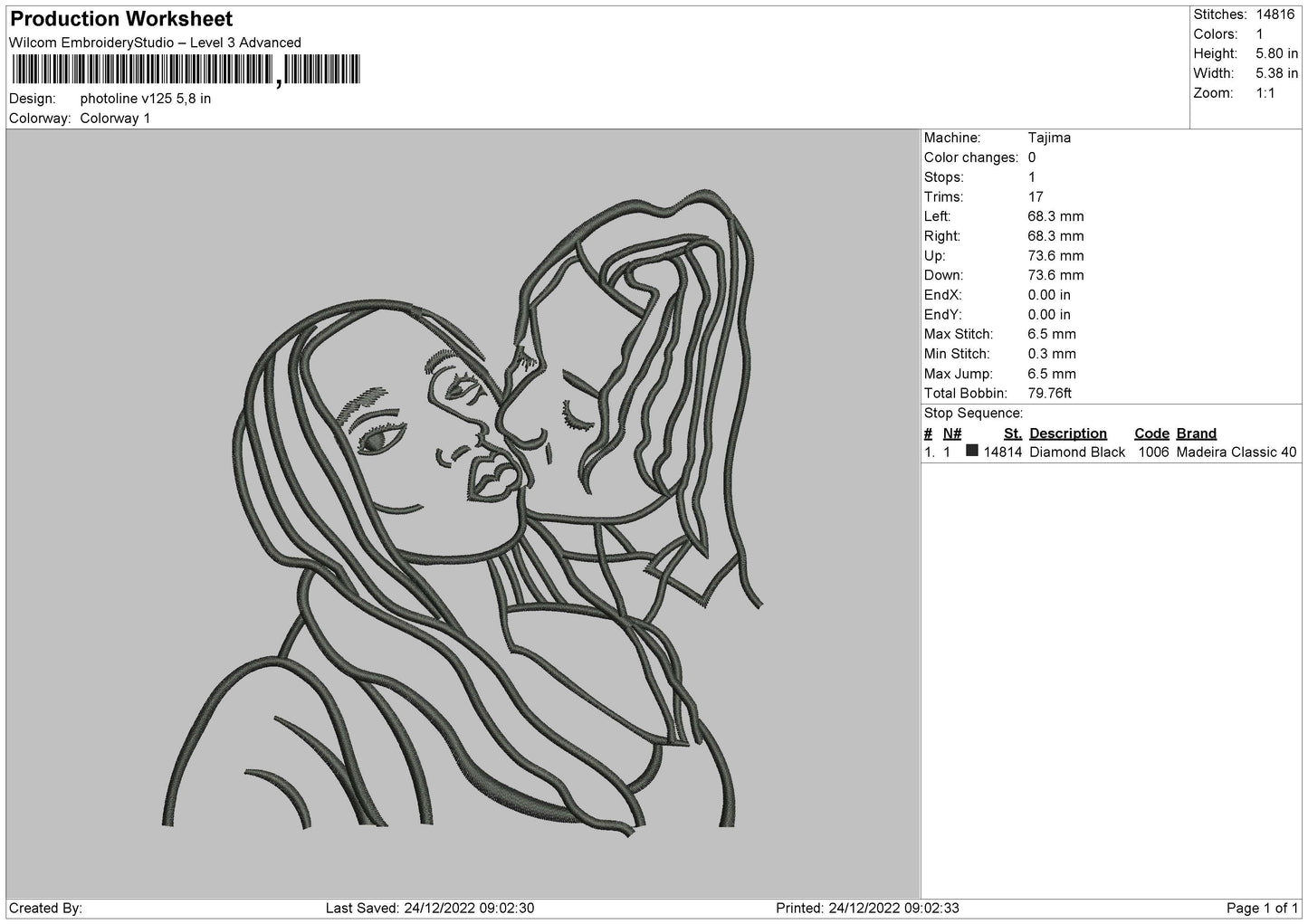Click the Created By label
The image size is (1308, 924).
(45, 908)
